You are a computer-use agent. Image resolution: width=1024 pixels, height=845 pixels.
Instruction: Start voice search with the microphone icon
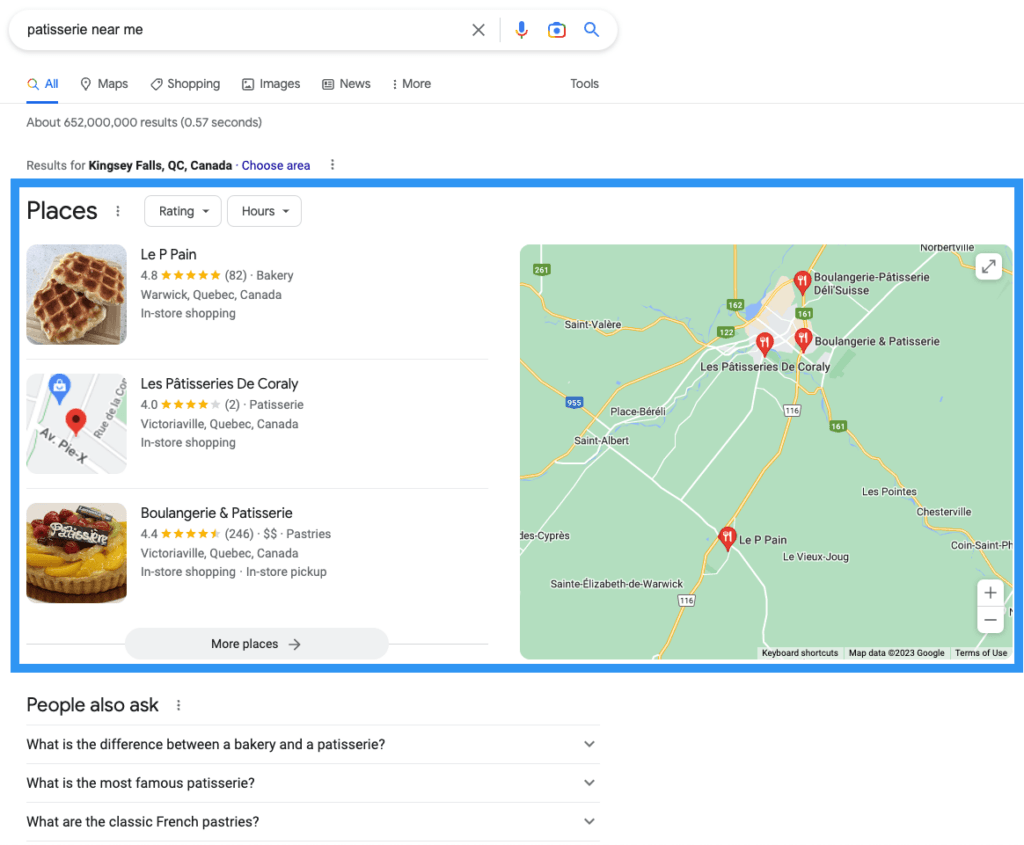[x=521, y=30]
